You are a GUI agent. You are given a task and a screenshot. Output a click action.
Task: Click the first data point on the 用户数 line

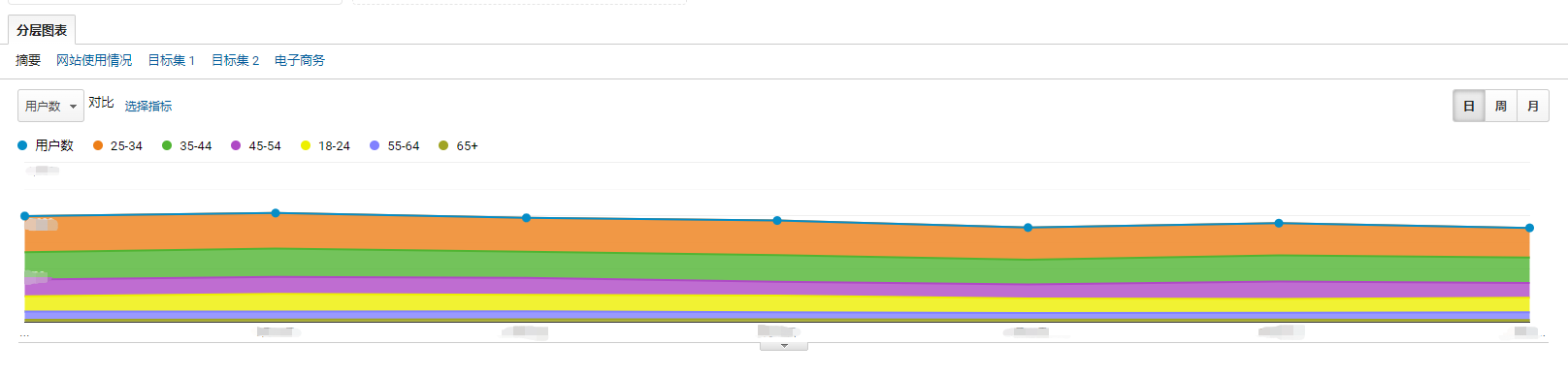point(25,216)
